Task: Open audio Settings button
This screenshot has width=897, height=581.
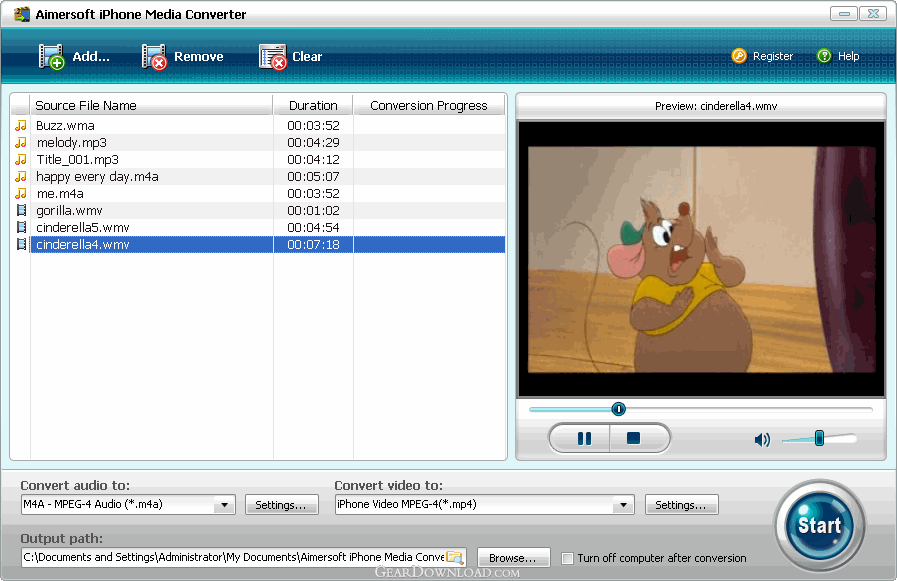Action: pos(281,504)
